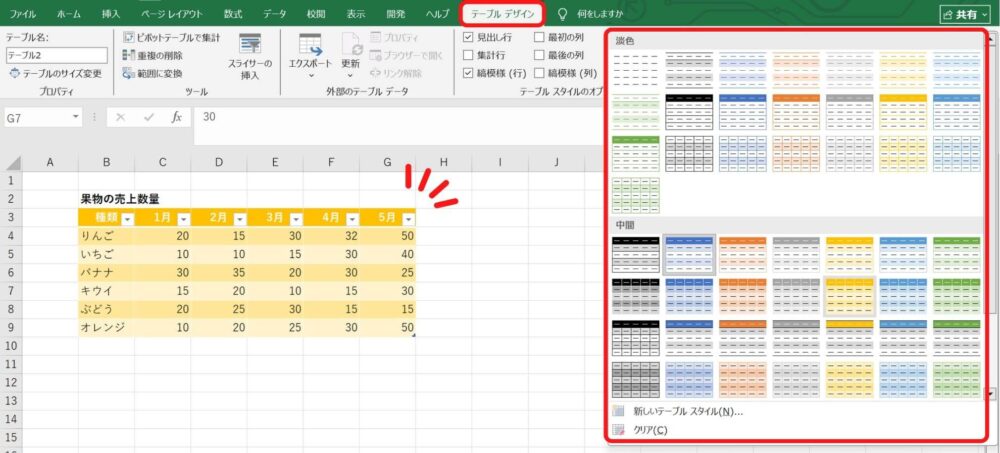Image resolution: width=1000 pixels, height=453 pixels.
Task: Switch to the 校閲 tab
Action: [x=316, y=13]
